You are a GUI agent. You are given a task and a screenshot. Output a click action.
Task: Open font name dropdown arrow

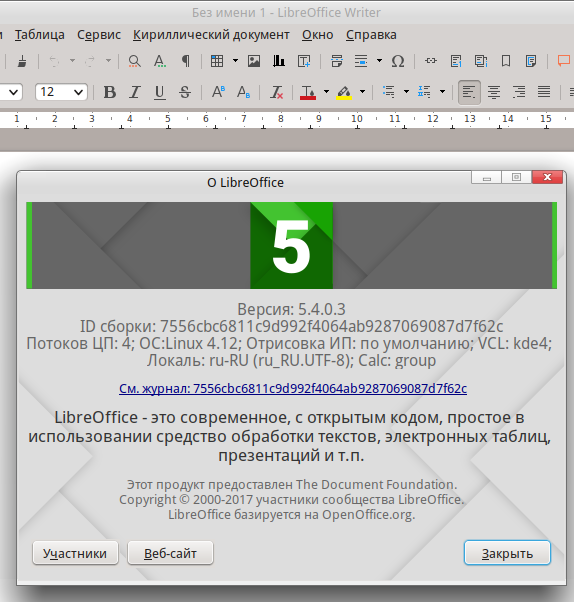click(x=13, y=92)
